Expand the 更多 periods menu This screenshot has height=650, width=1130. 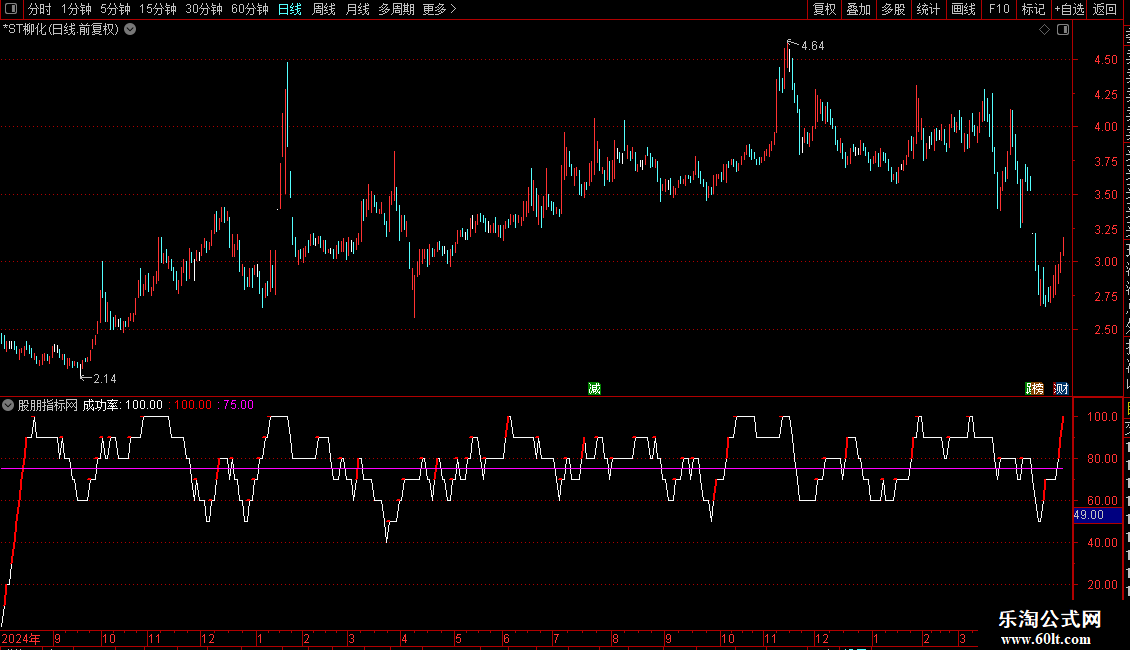click(x=440, y=9)
